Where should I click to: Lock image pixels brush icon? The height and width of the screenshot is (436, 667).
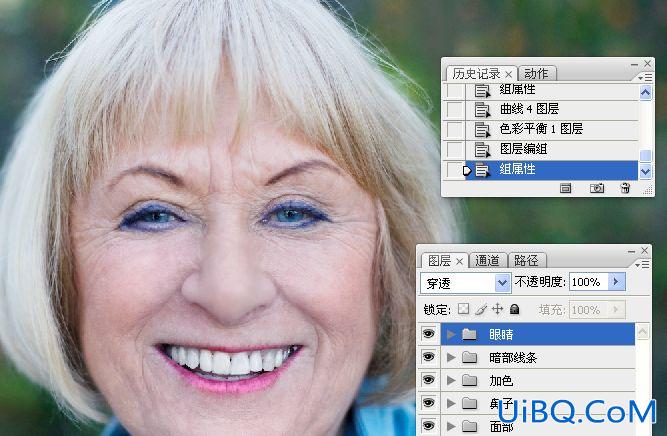click(481, 309)
